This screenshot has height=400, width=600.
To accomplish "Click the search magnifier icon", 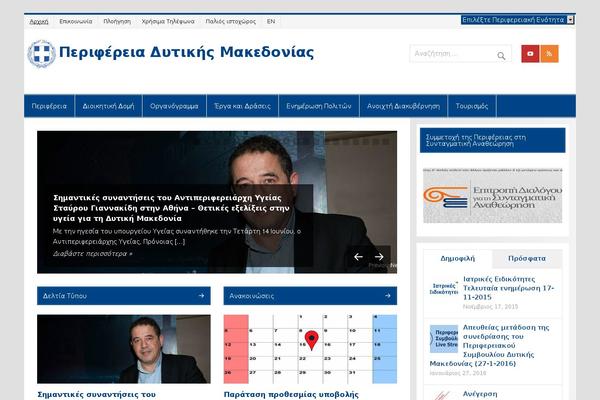I will 501,56.
